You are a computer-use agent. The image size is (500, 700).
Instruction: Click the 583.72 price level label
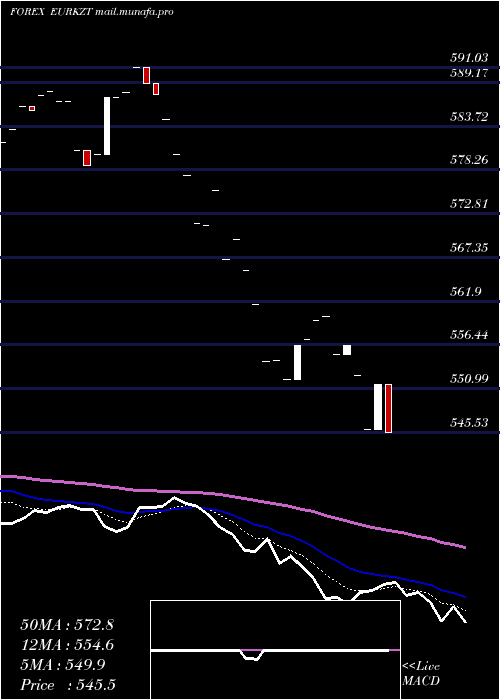click(x=469, y=117)
